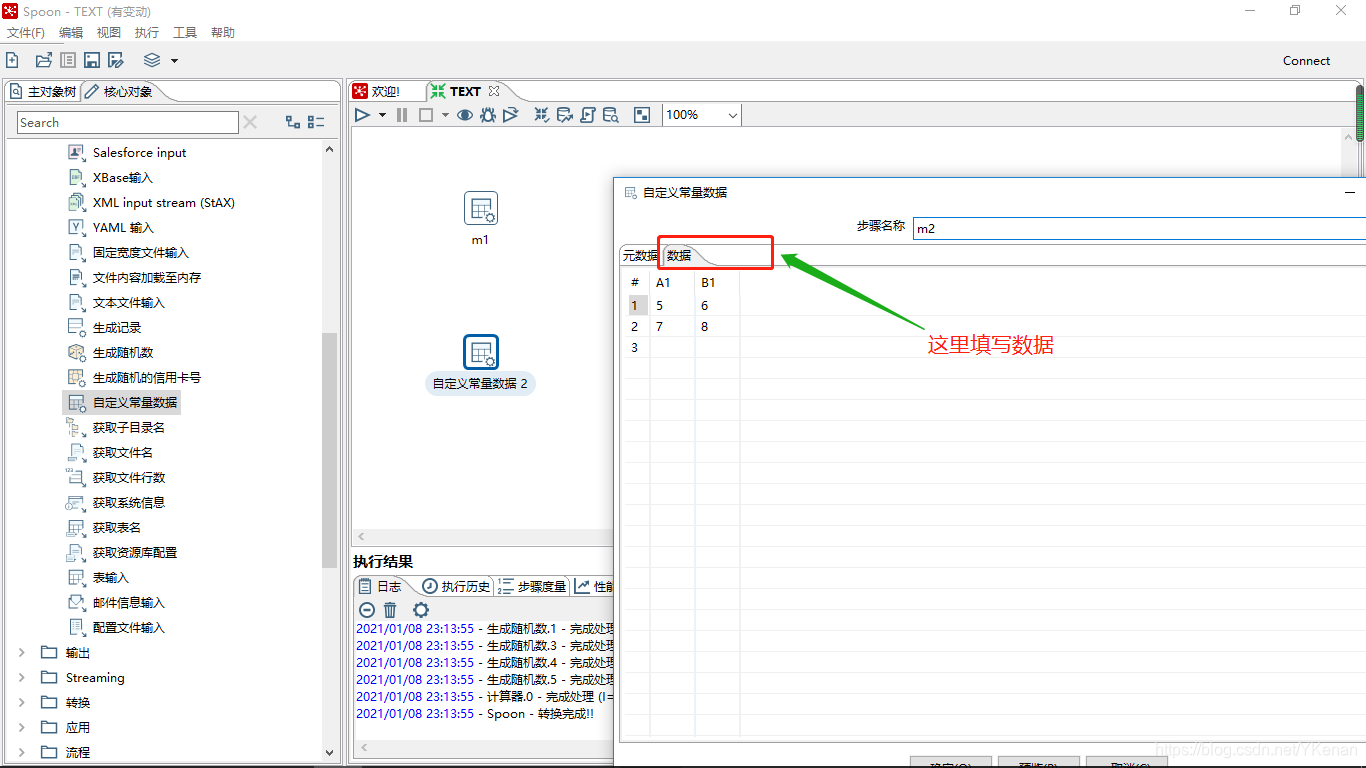Screen dimensions: 1366x768
Task: Select 表输入 in the tree
Action: (111, 577)
